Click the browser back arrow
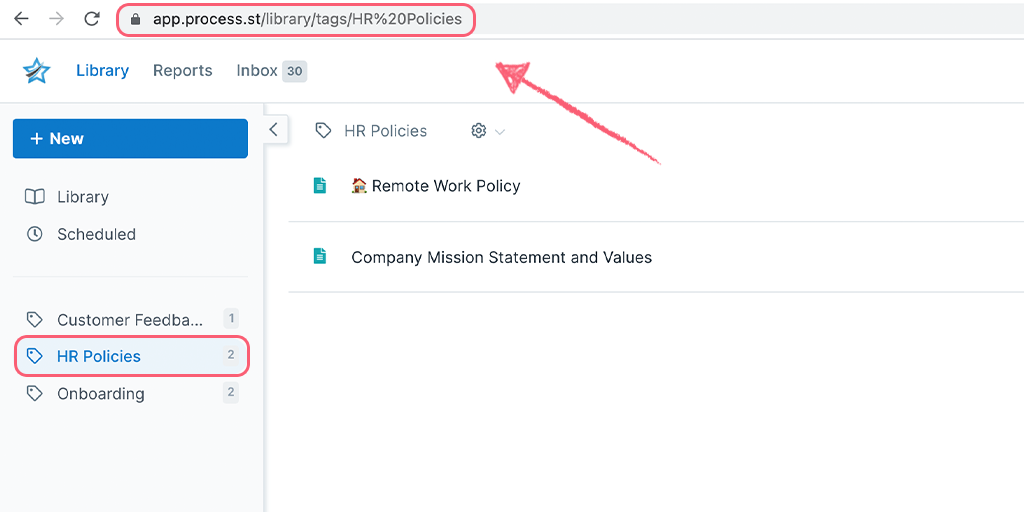 pyautogui.click(x=22, y=19)
